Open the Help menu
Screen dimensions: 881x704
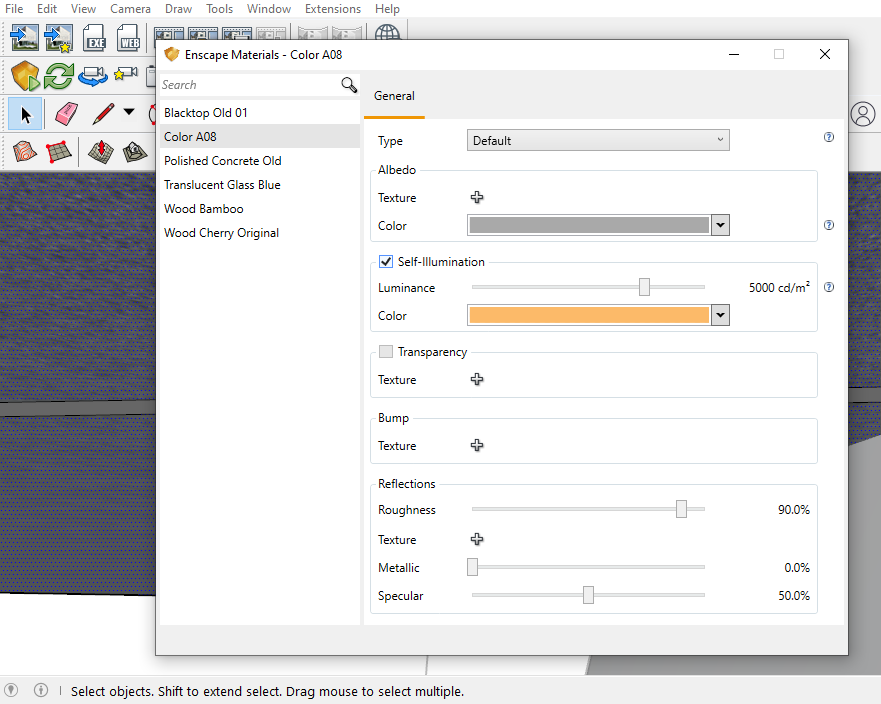point(387,9)
